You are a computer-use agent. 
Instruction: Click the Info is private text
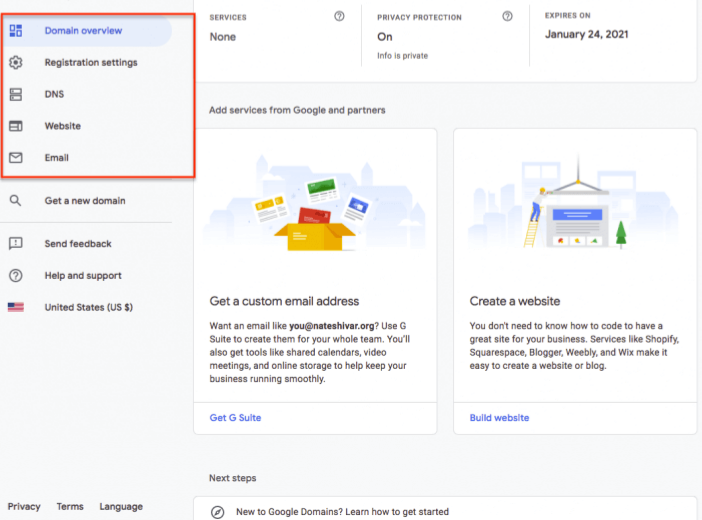(402, 56)
